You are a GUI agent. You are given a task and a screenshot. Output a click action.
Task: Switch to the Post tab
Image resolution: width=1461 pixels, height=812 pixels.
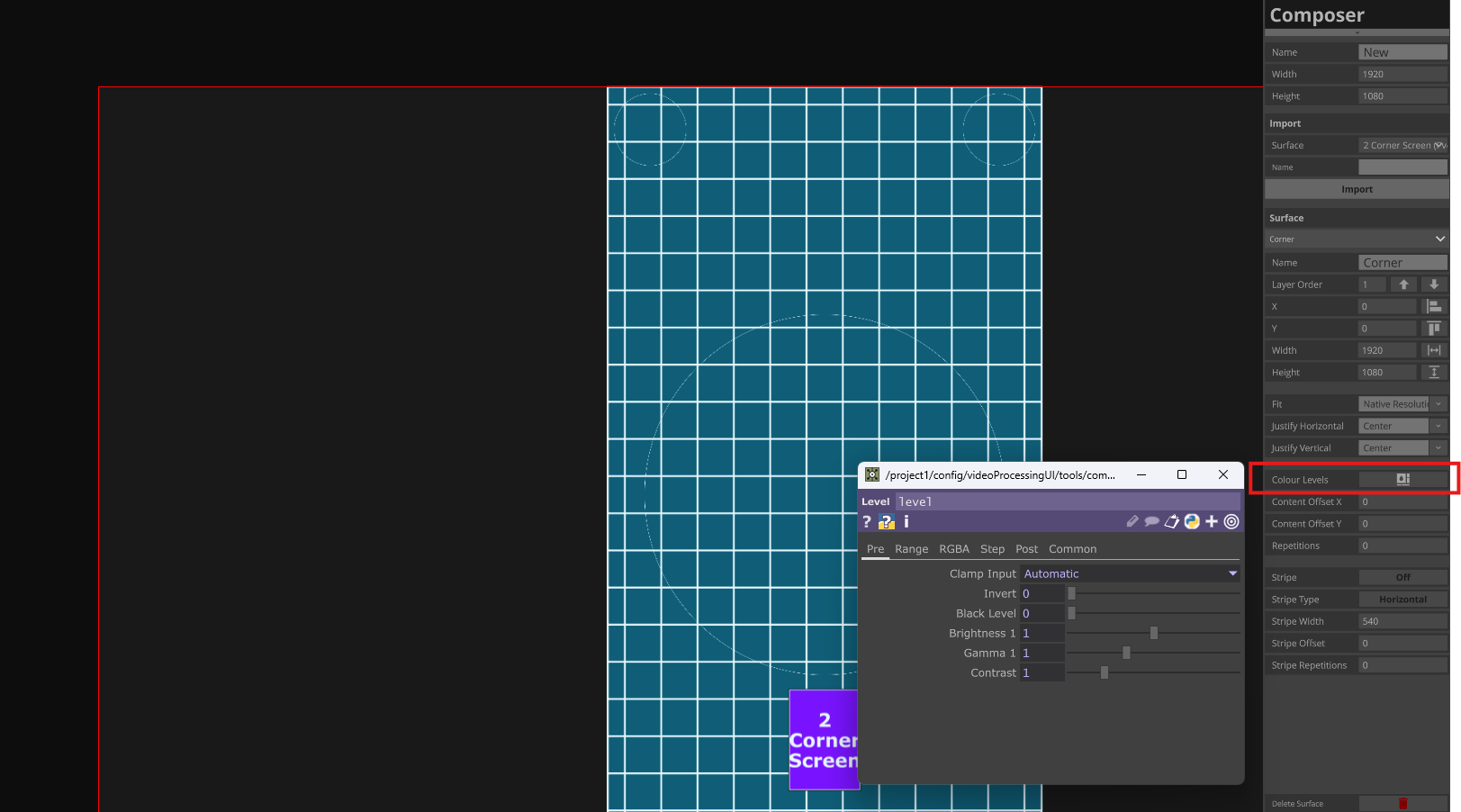pyautogui.click(x=1026, y=549)
